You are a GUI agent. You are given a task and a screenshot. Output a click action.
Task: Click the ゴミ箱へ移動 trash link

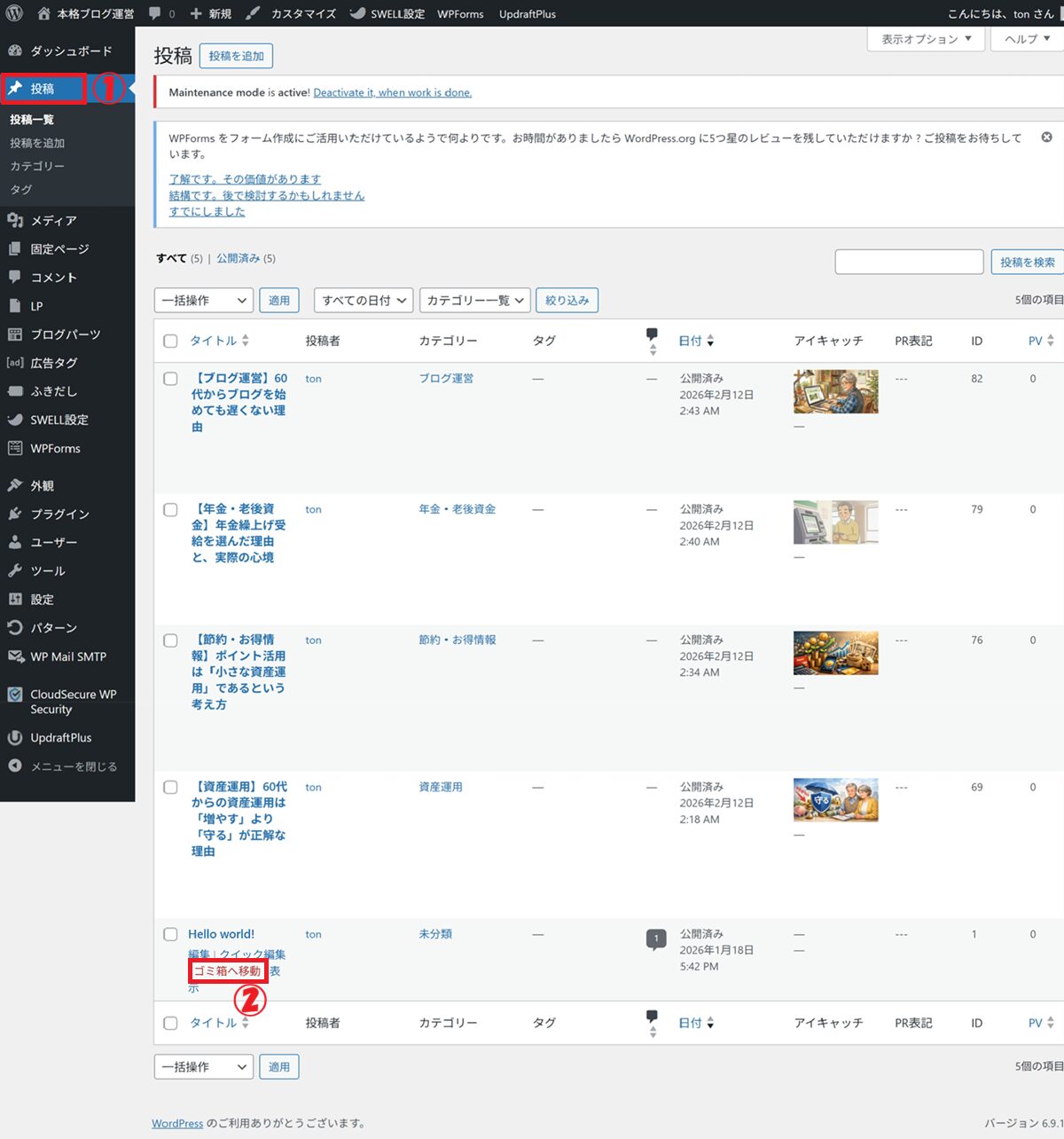click(x=228, y=970)
